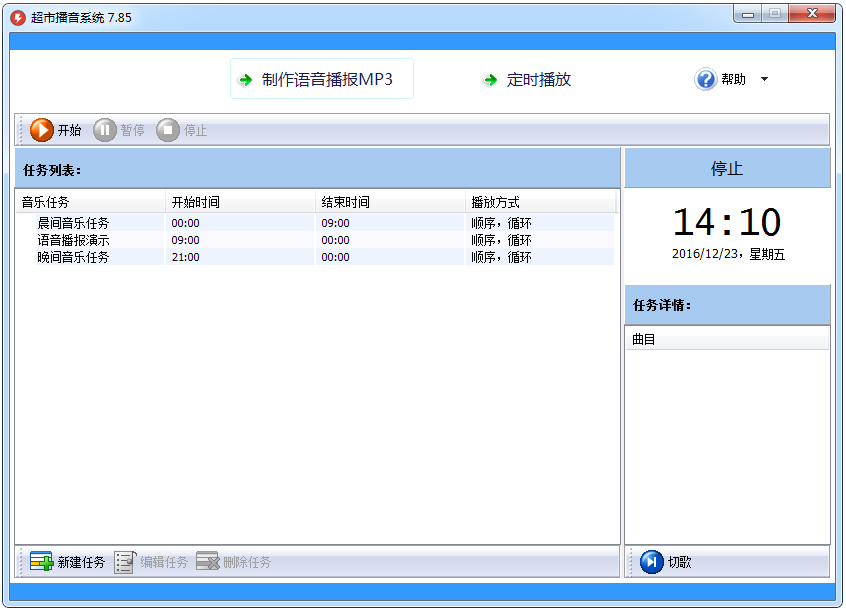Expand the 帮助 dropdown arrow
The width and height of the screenshot is (846, 612).
click(765, 79)
